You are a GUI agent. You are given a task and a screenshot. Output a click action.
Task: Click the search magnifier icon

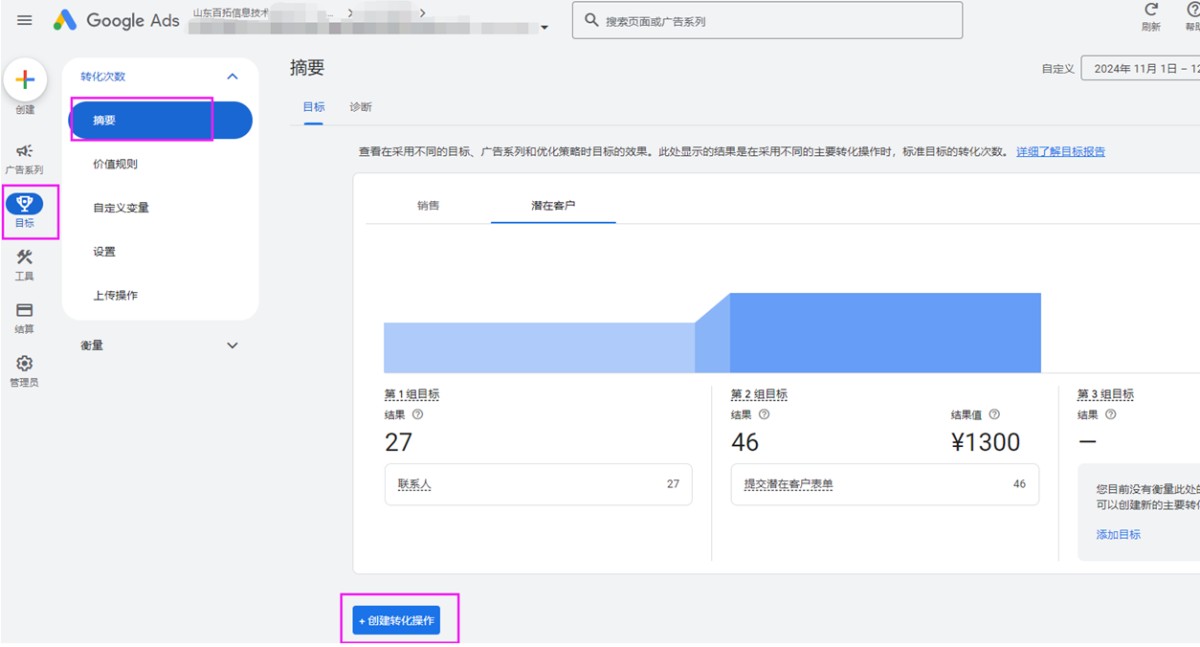[591, 20]
